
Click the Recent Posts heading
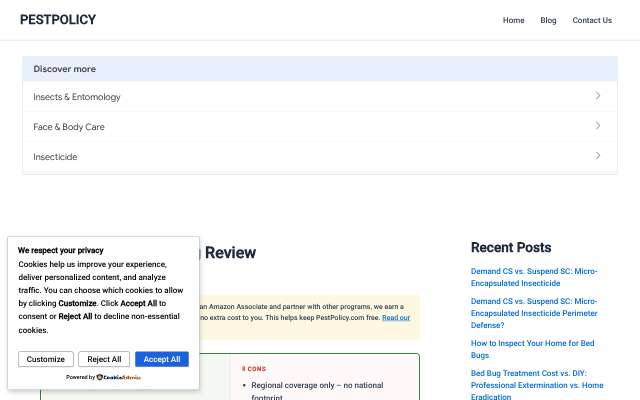pyautogui.click(x=511, y=247)
